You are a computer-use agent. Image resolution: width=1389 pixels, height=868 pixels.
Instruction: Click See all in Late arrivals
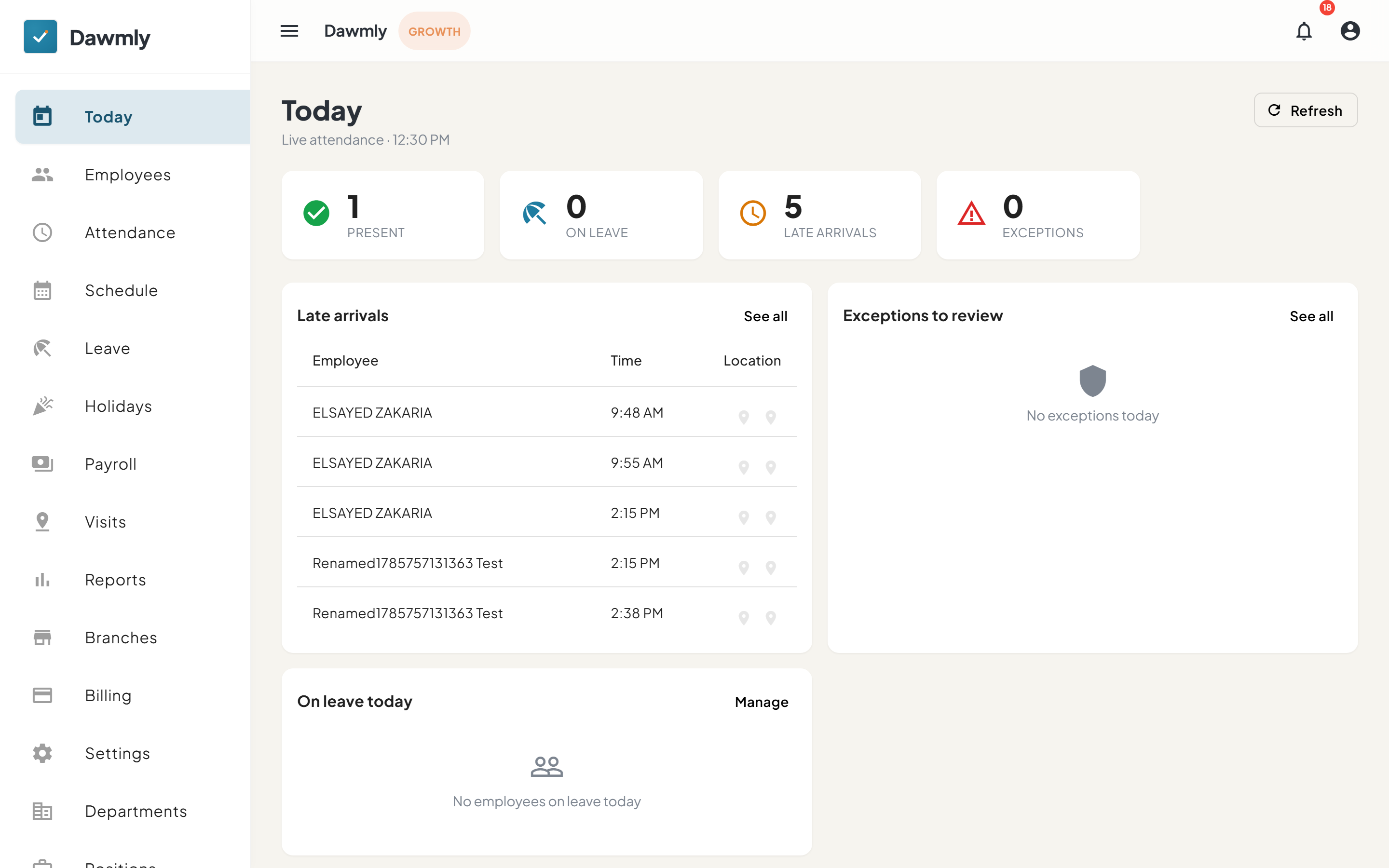[x=765, y=316]
